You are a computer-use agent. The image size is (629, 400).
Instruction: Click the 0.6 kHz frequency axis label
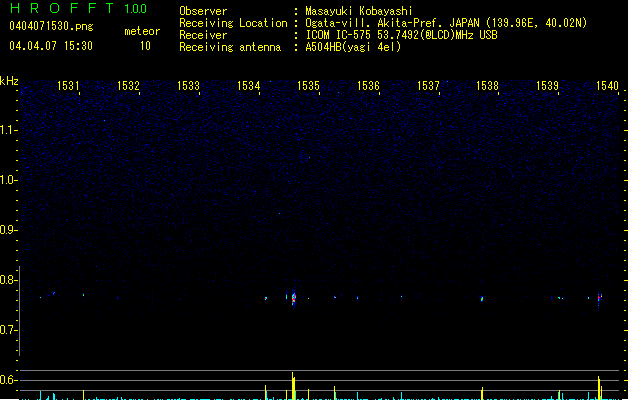(x=8, y=380)
